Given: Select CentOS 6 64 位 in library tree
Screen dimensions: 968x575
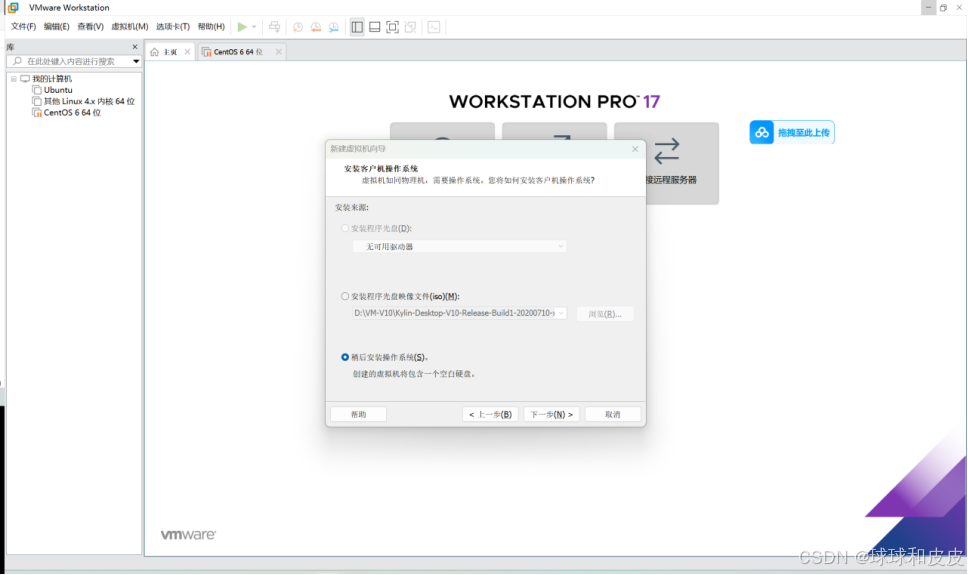Looking at the screenshot, I should tap(72, 112).
